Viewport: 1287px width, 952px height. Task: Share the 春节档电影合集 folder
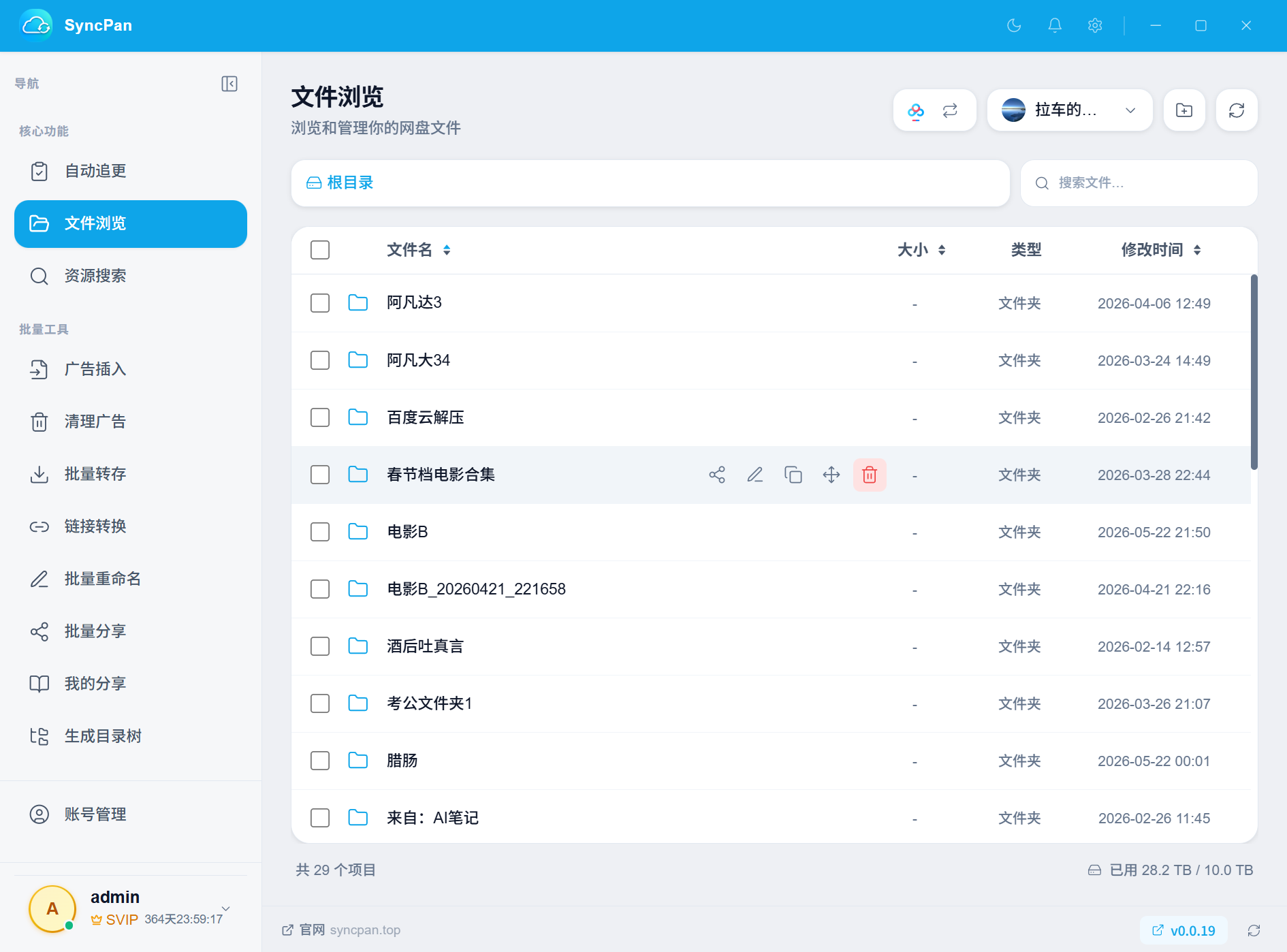[x=717, y=475]
